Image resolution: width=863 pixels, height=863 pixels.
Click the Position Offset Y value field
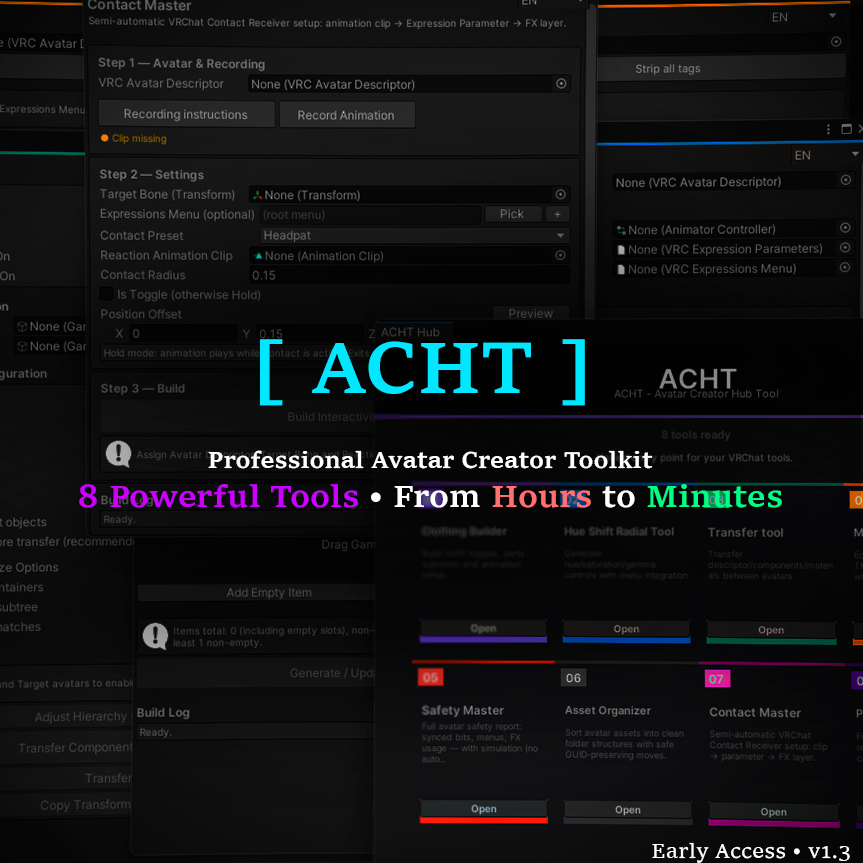click(x=310, y=334)
